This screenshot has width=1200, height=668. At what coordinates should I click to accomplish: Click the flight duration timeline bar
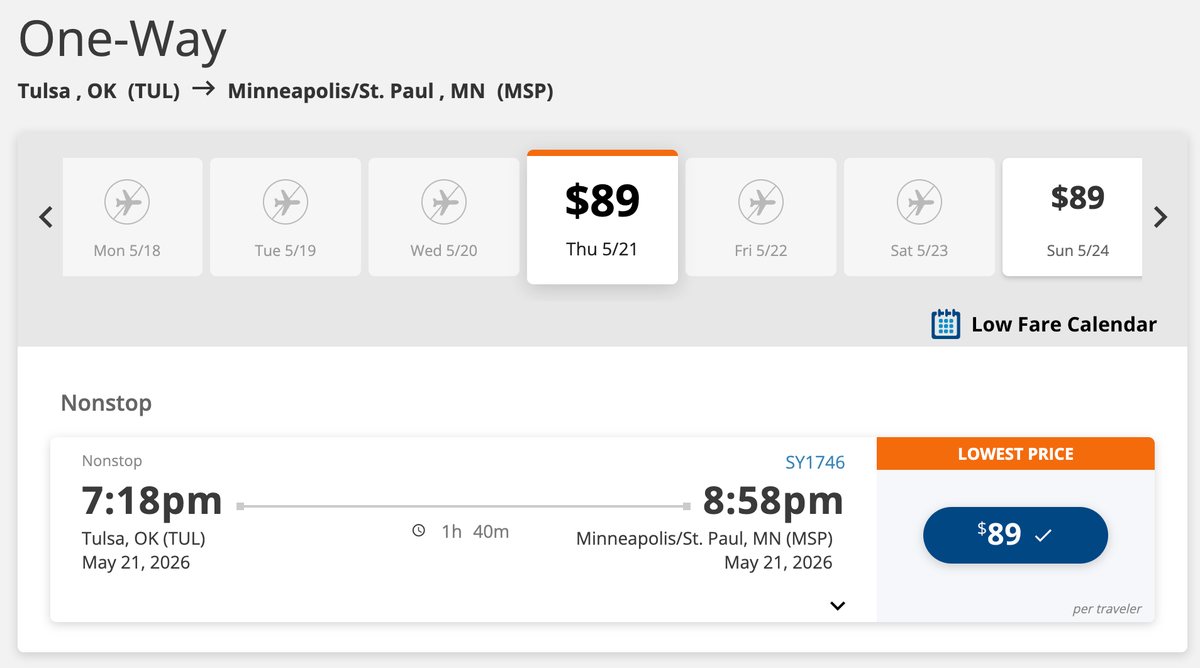(460, 505)
